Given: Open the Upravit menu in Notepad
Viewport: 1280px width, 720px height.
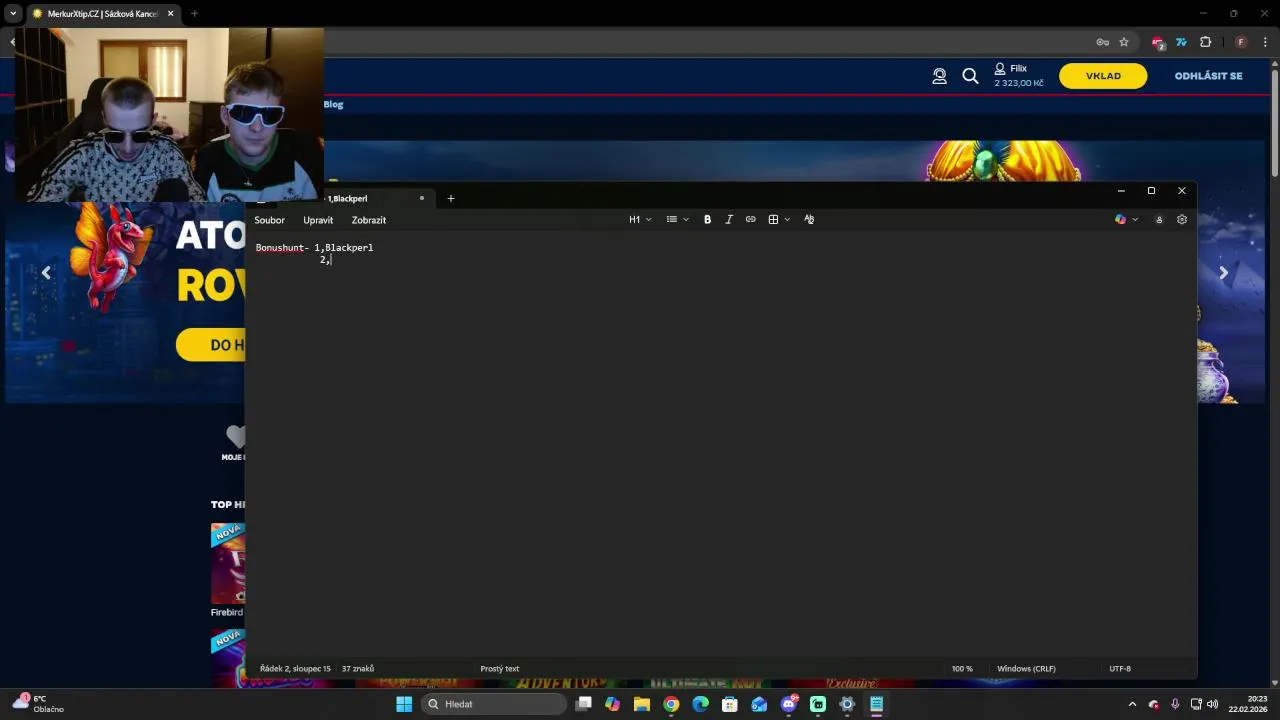Looking at the screenshot, I should click(x=318, y=220).
